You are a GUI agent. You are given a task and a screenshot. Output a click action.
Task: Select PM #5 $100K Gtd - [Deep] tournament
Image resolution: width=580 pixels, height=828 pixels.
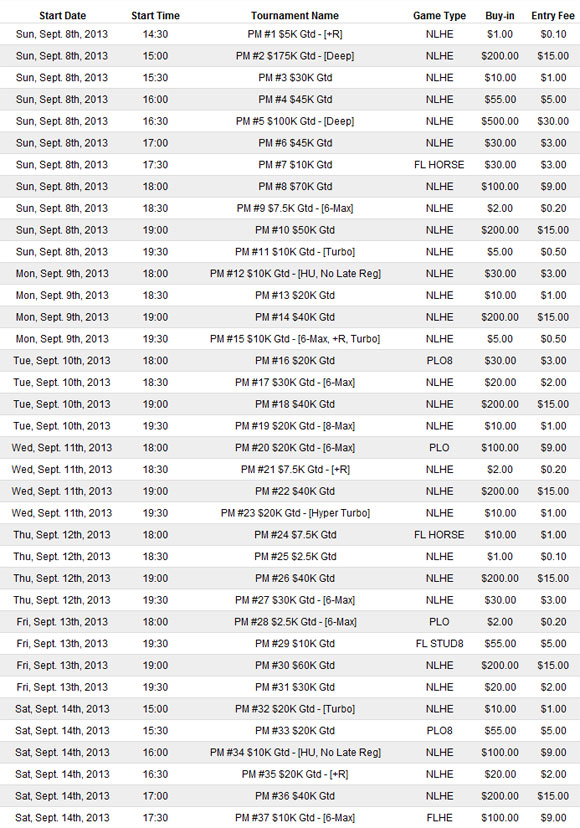click(295, 121)
